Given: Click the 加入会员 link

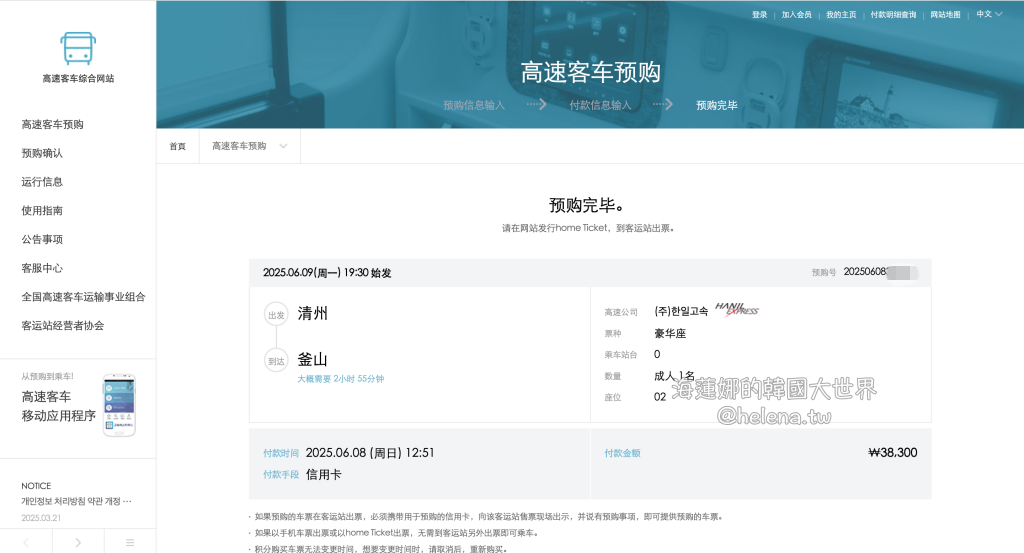Looking at the screenshot, I should pyautogui.click(x=796, y=15).
